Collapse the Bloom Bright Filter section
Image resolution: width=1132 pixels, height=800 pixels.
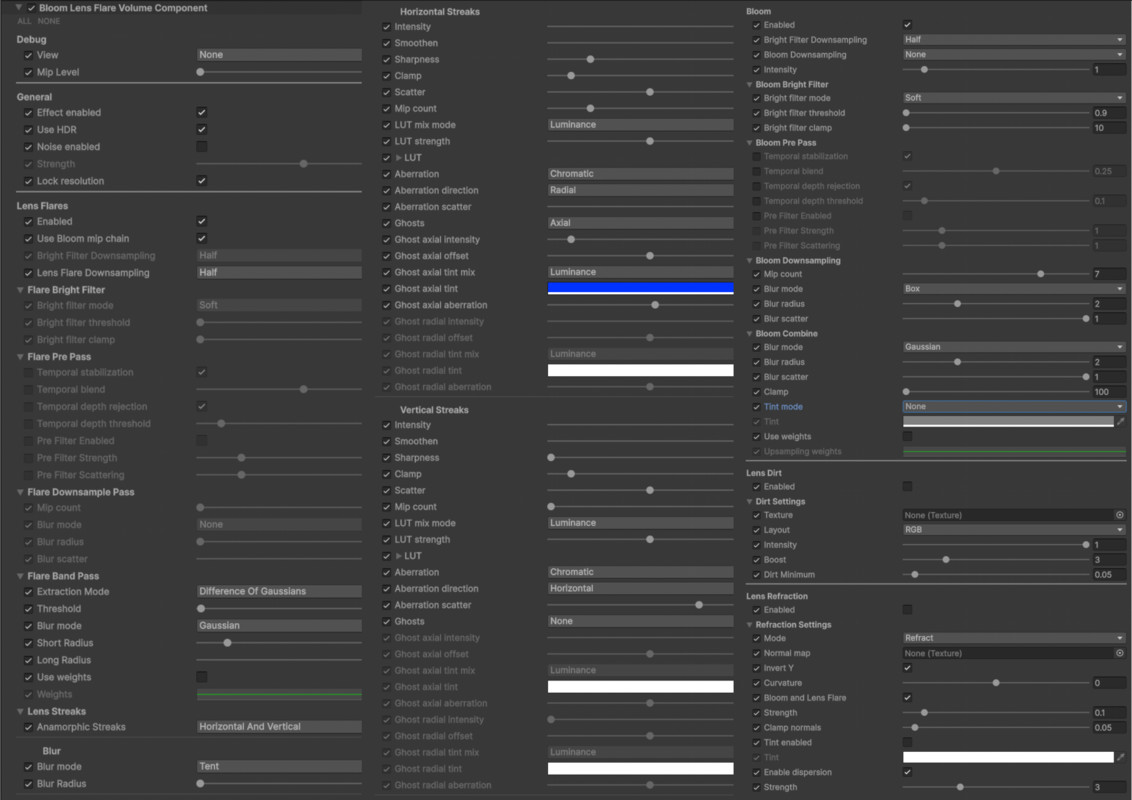click(750, 85)
